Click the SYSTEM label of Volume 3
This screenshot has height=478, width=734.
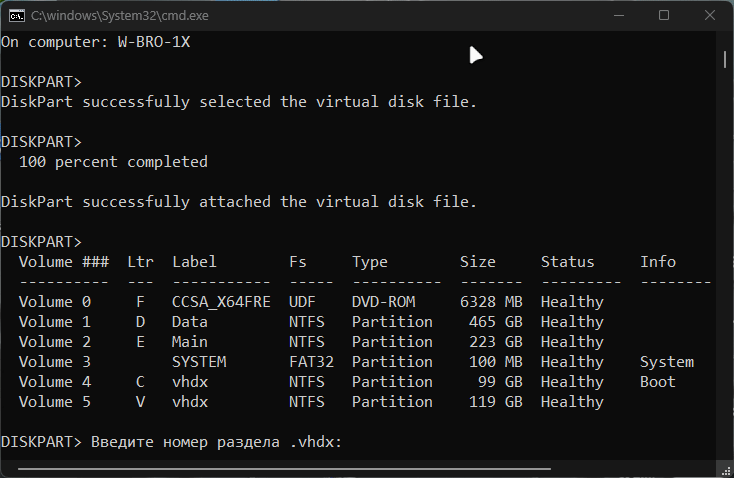199,362
